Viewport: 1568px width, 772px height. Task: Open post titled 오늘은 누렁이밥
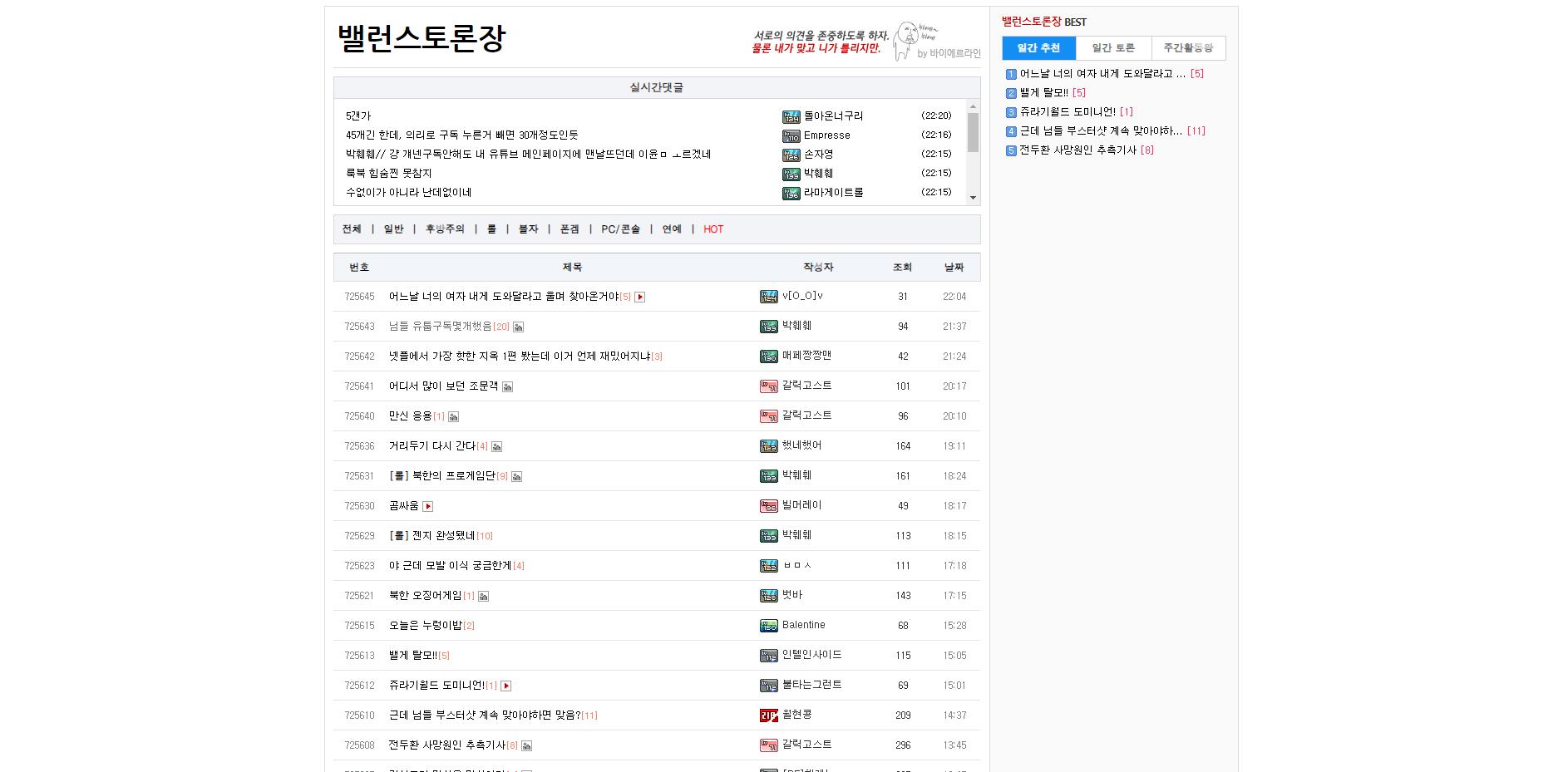[x=425, y=626]
